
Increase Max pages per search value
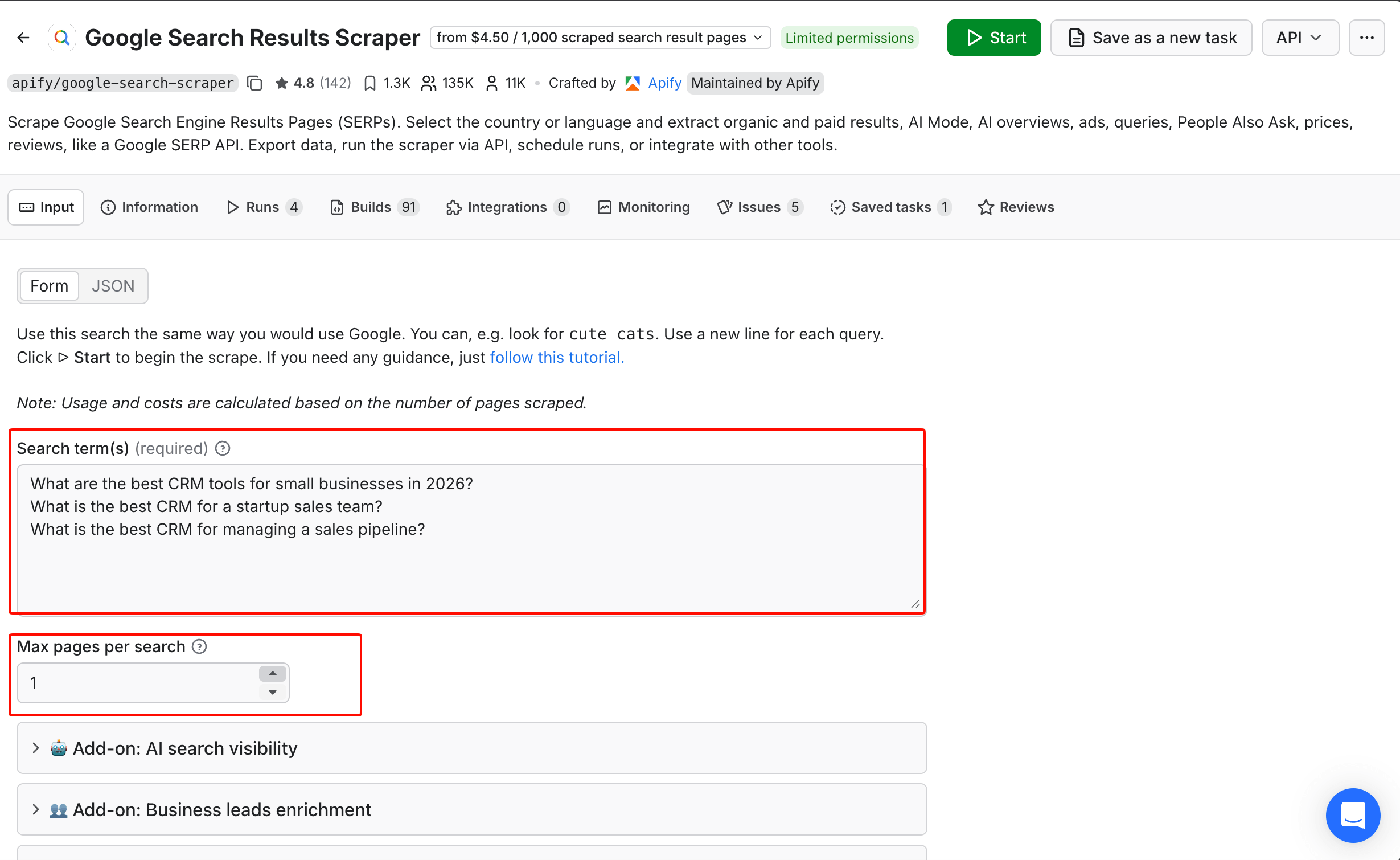[273, 673]
